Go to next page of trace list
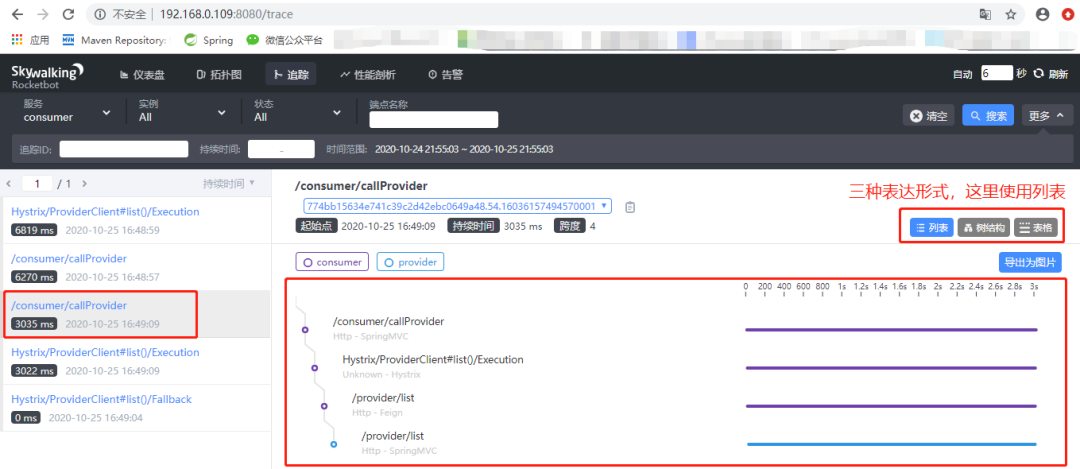The image size is (1080, 469). click(x=84, y=184)
